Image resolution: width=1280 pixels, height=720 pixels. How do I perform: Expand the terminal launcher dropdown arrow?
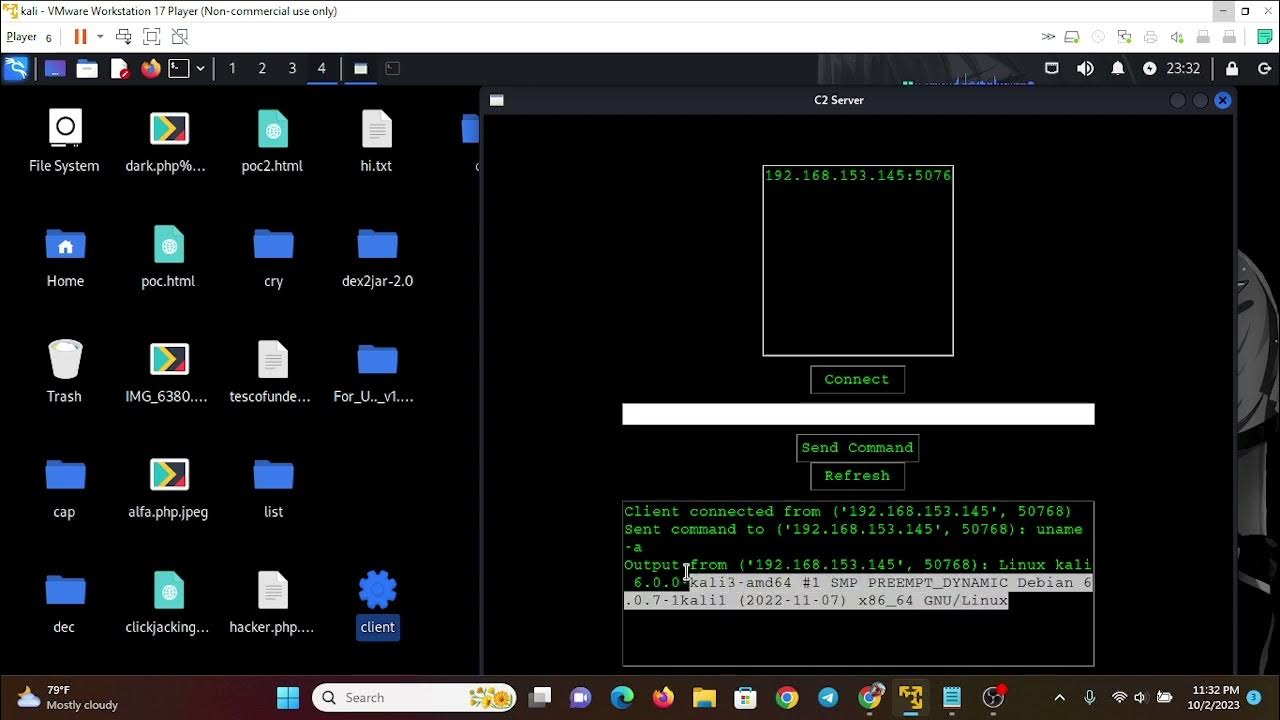click(x=201, y=69)
